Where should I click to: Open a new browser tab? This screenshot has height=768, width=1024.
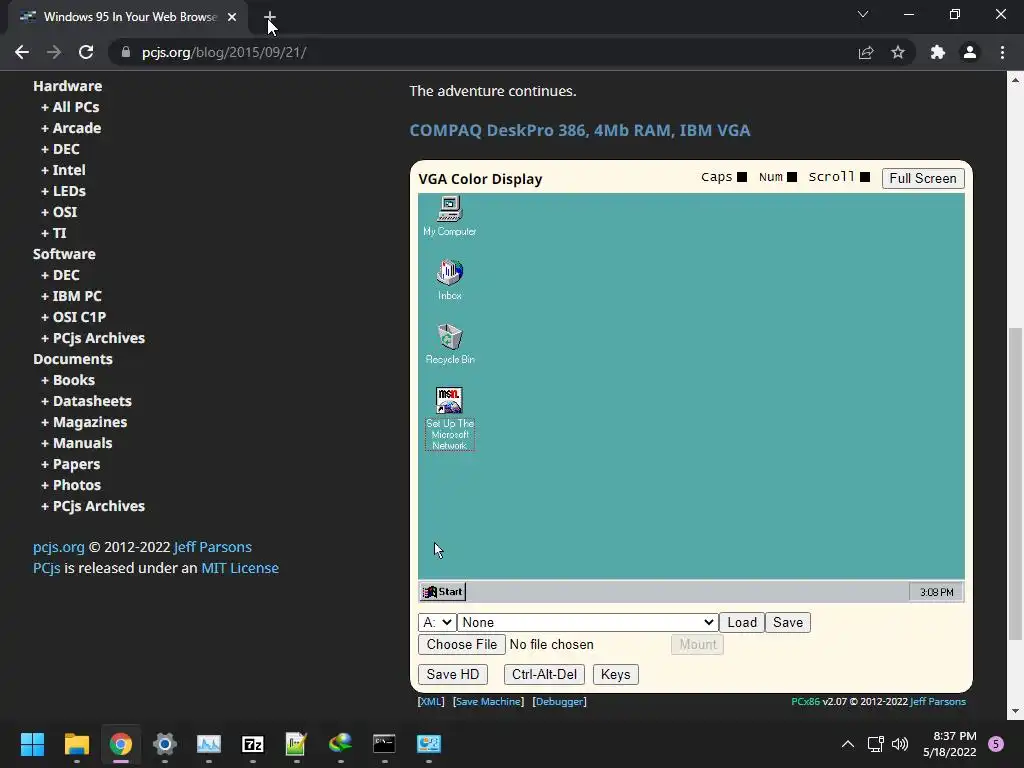pos(270,17)
